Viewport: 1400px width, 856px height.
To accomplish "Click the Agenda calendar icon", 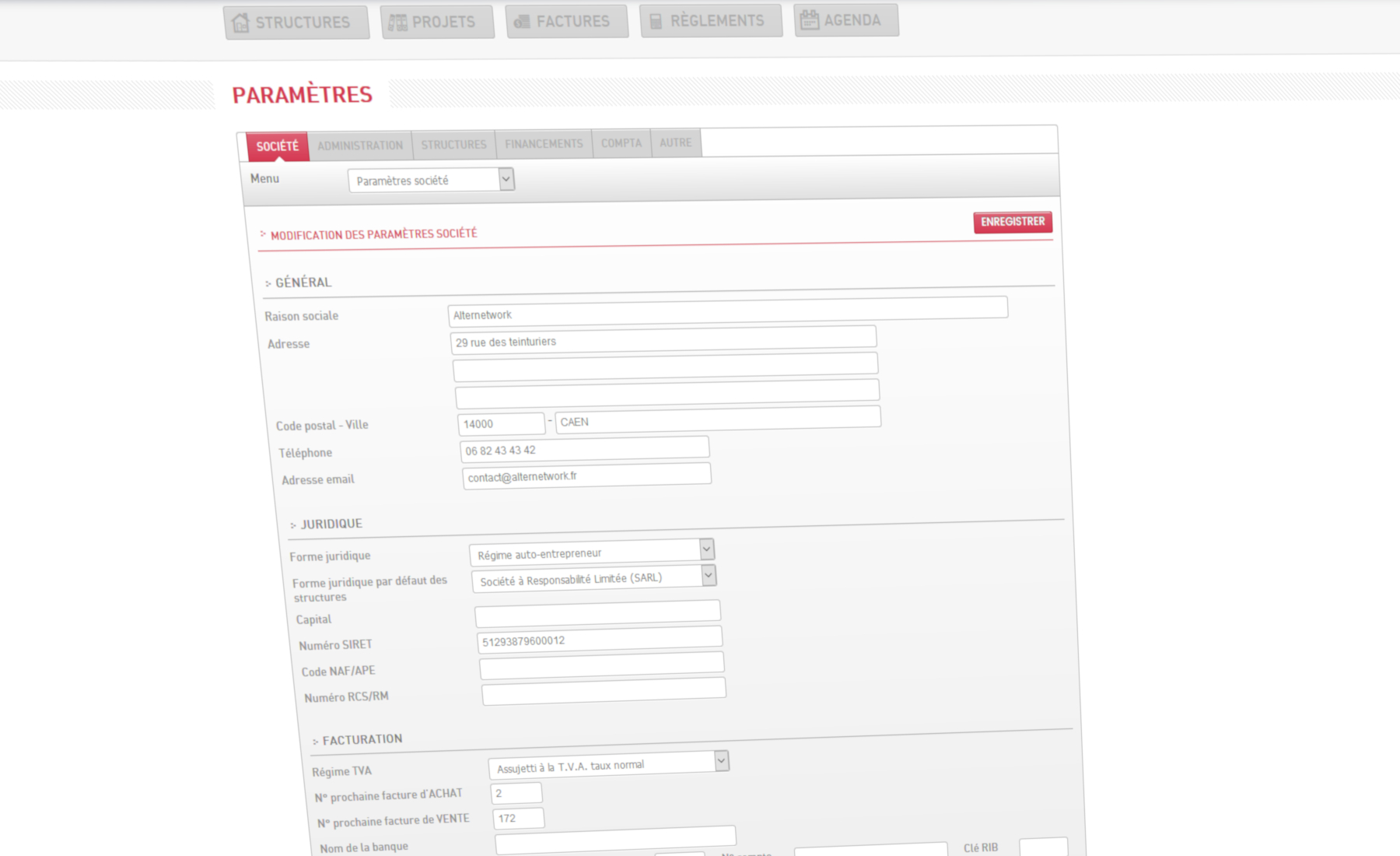I will 810,19.
